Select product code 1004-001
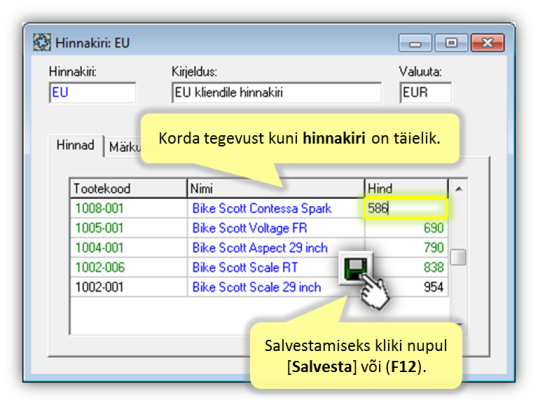The image size is (538, 405). 99,248
